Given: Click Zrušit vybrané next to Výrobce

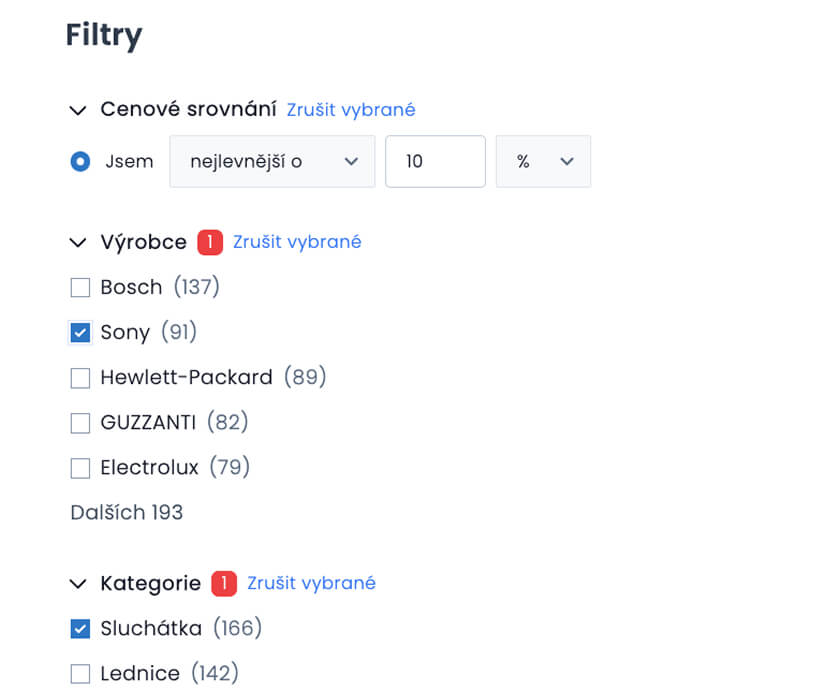Looking at the screenshot, I should coord(297,242).
